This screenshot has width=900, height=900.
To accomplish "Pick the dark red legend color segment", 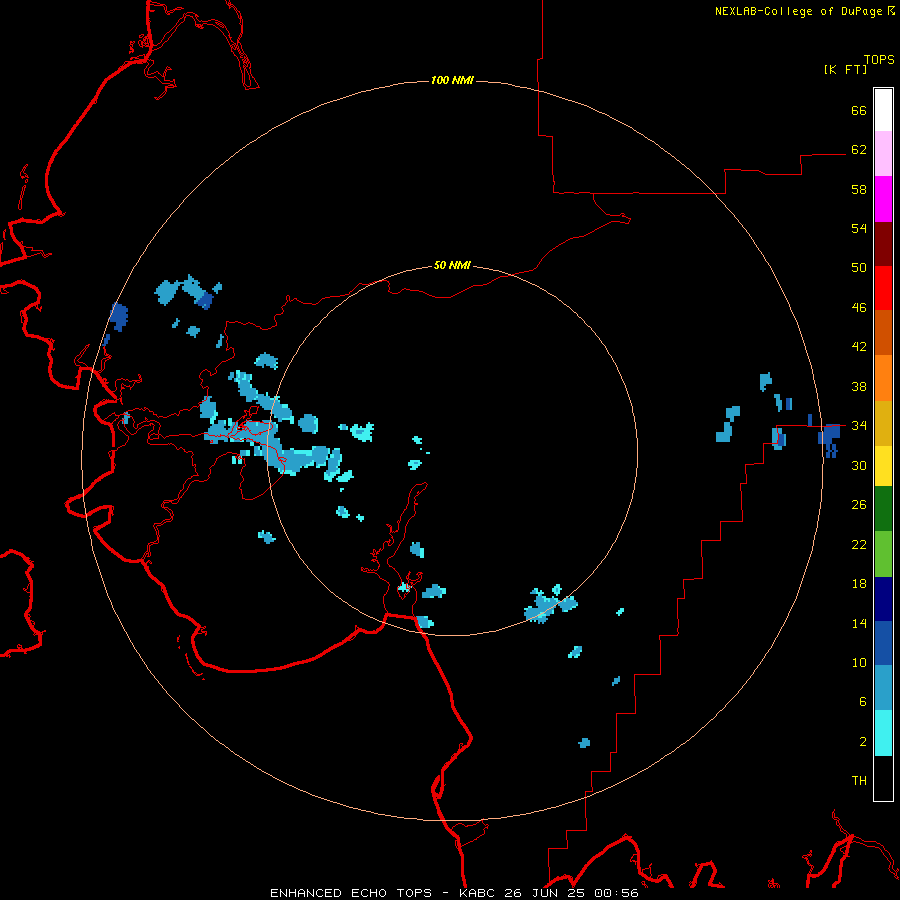I will pyautogui.click(x=883, y=244).
